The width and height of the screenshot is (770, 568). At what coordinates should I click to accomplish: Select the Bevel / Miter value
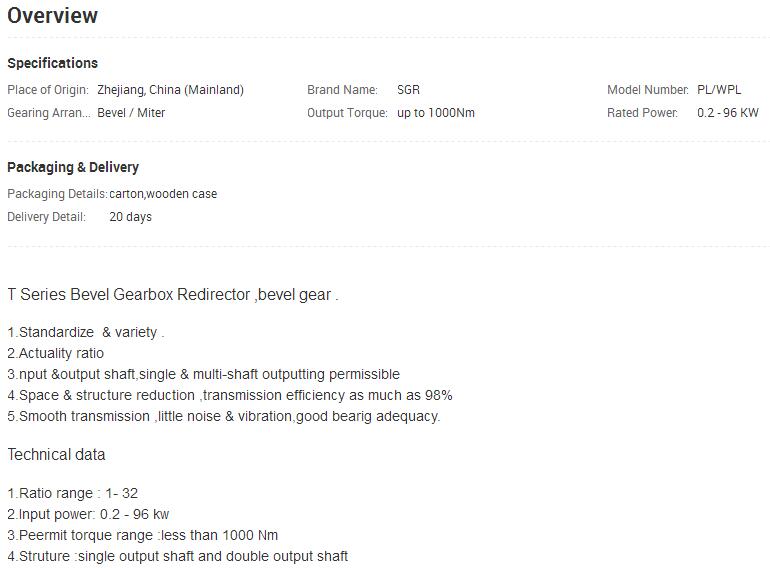[131, 113]
